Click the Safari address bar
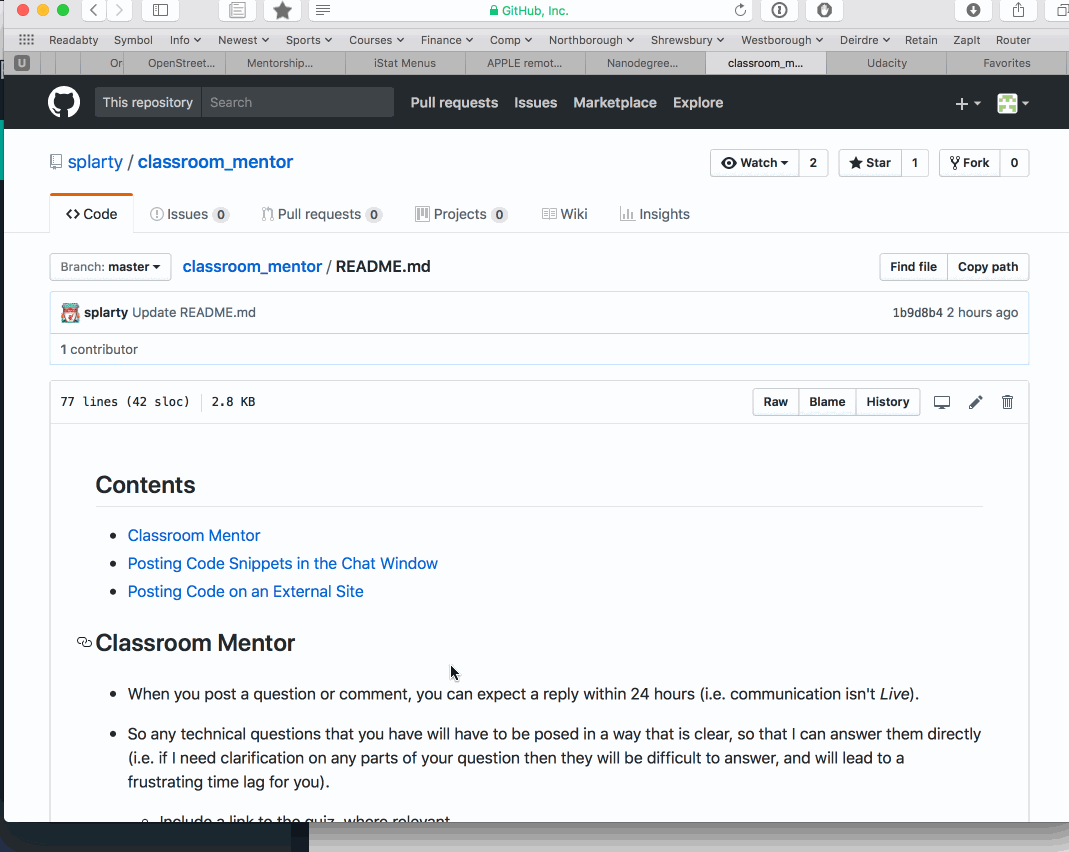The height and width of the screenshot is (852, 1069). click(529, 10)
